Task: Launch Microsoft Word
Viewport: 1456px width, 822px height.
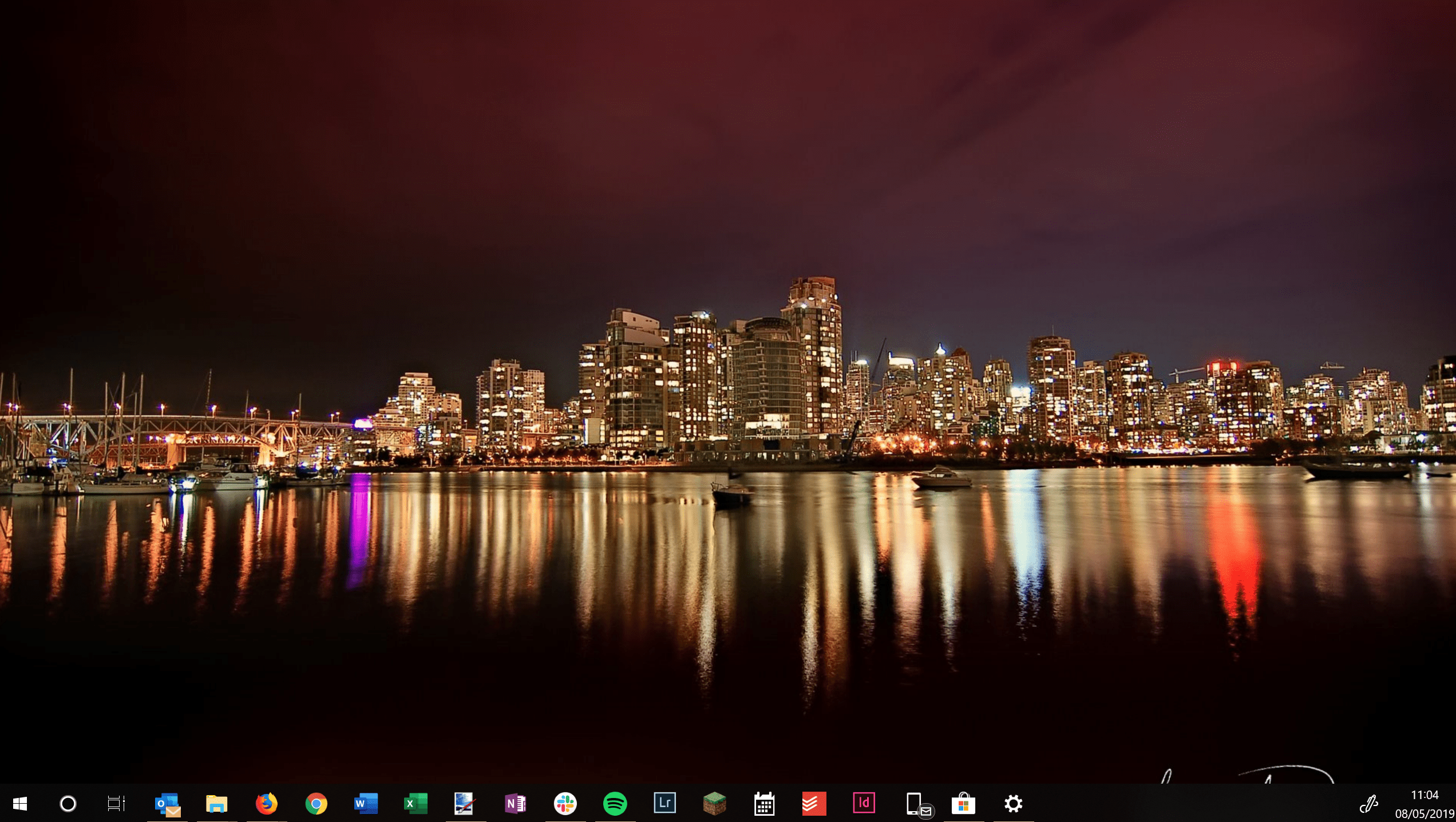Action: click(x=366, y=804)
